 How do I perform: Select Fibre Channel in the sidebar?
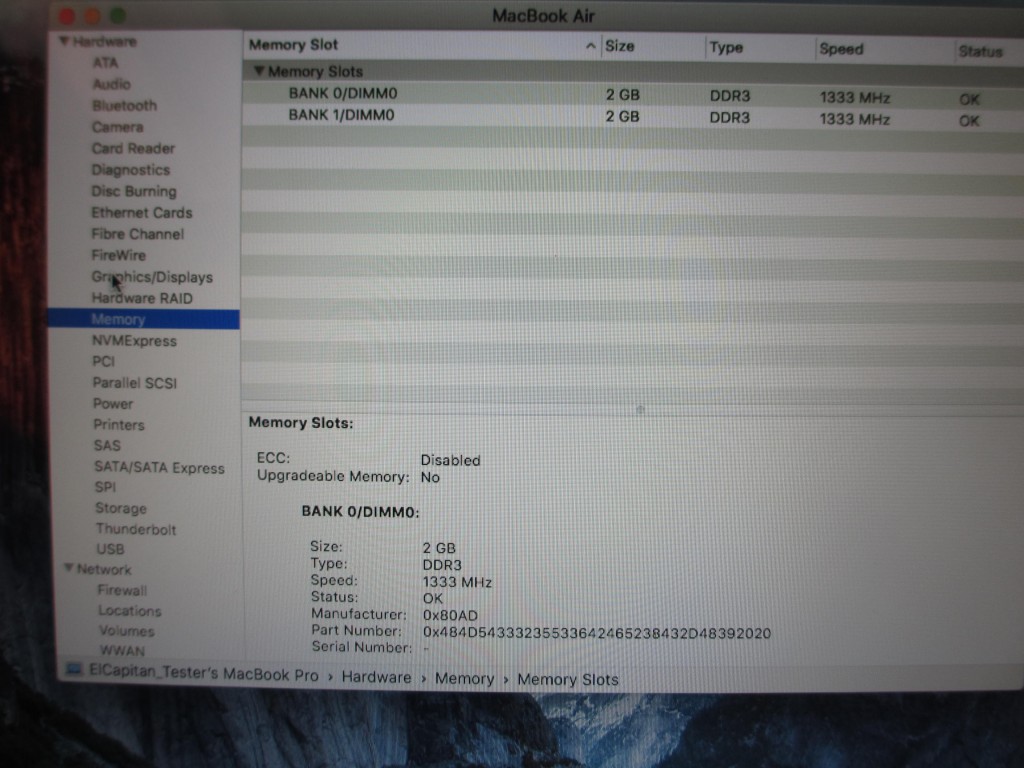[138, 234]
